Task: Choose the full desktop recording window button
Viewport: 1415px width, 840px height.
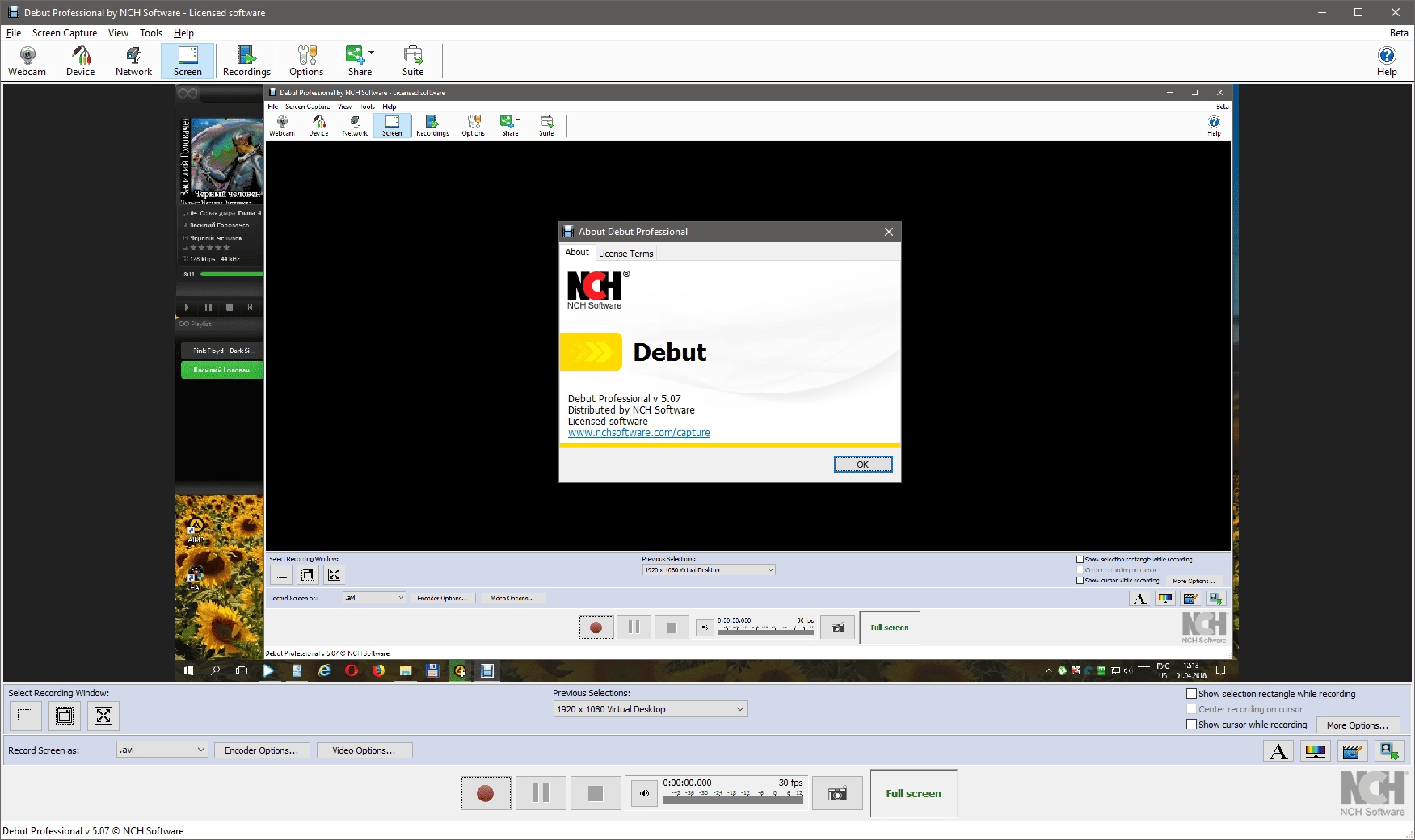Action: tap(103, 716)
